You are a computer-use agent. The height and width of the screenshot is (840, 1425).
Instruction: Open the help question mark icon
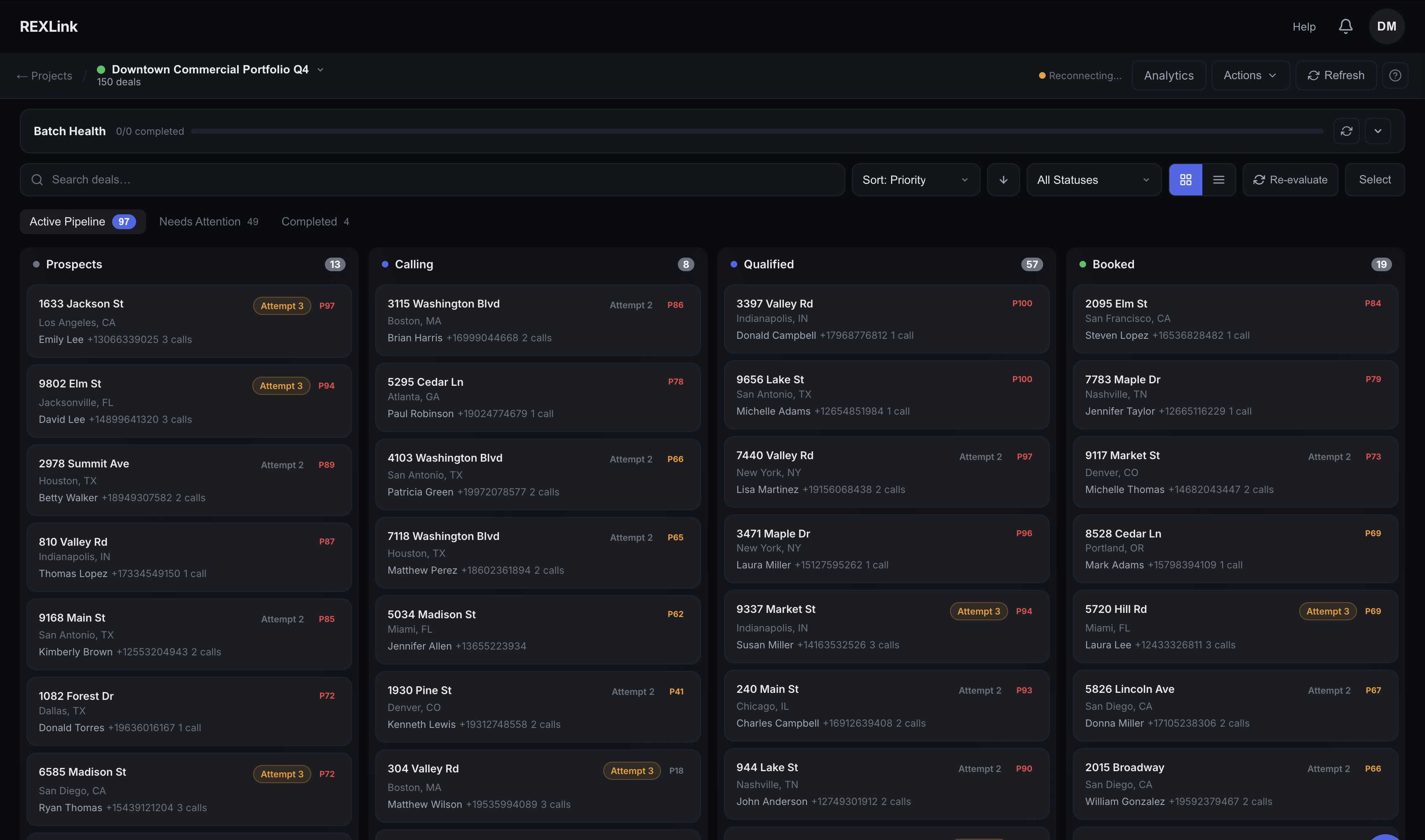[1395, 75]
